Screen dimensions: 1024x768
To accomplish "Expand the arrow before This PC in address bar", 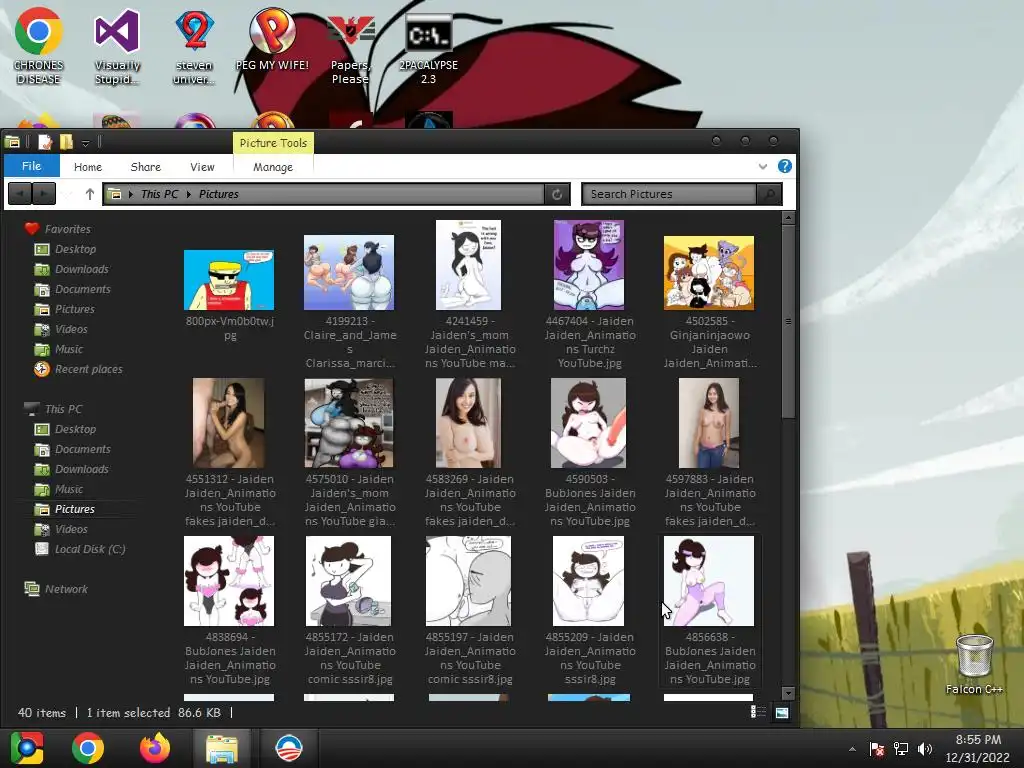I will pos(131,194).
